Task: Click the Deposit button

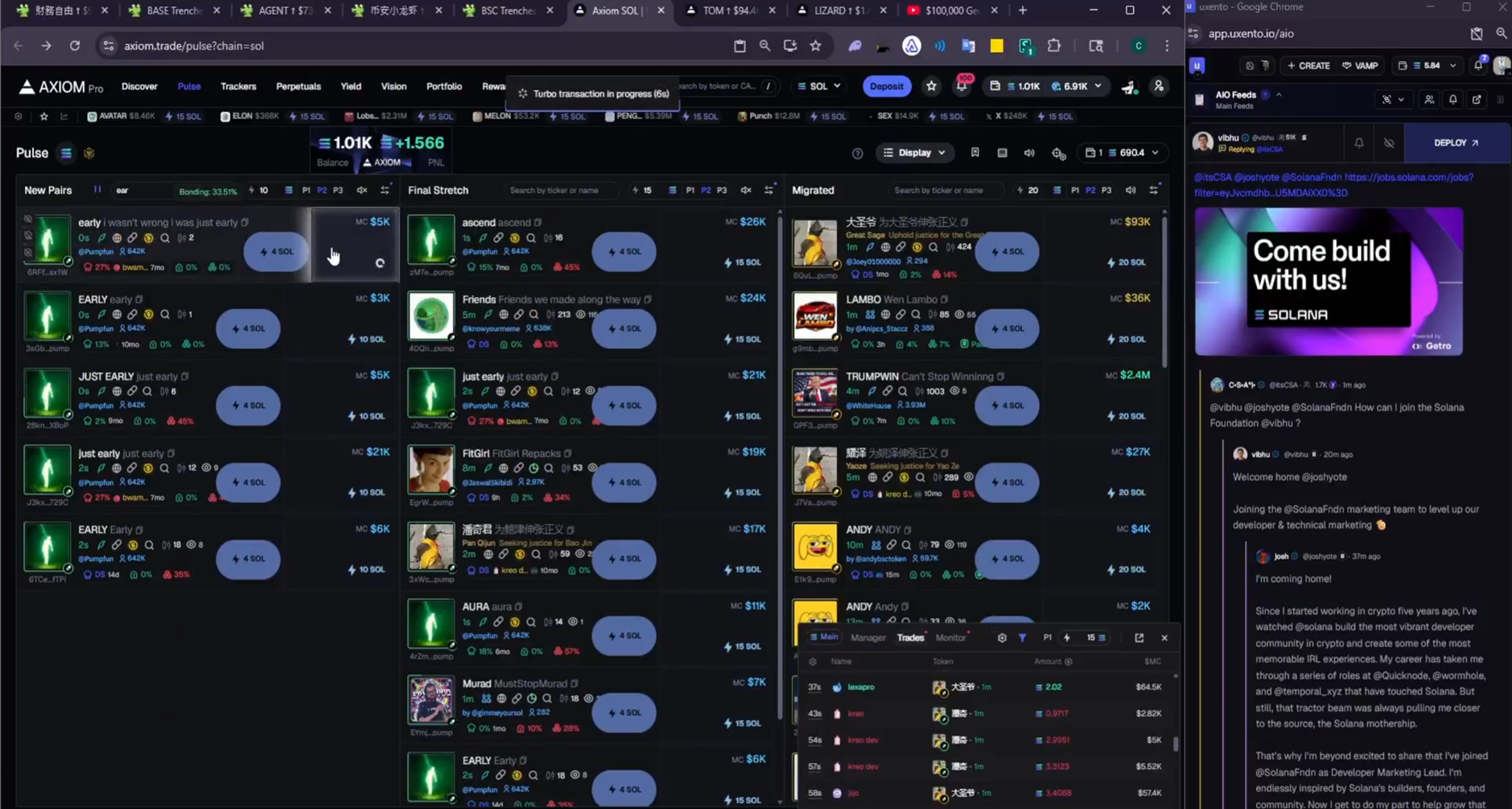Action: click(x=886, y=86)
